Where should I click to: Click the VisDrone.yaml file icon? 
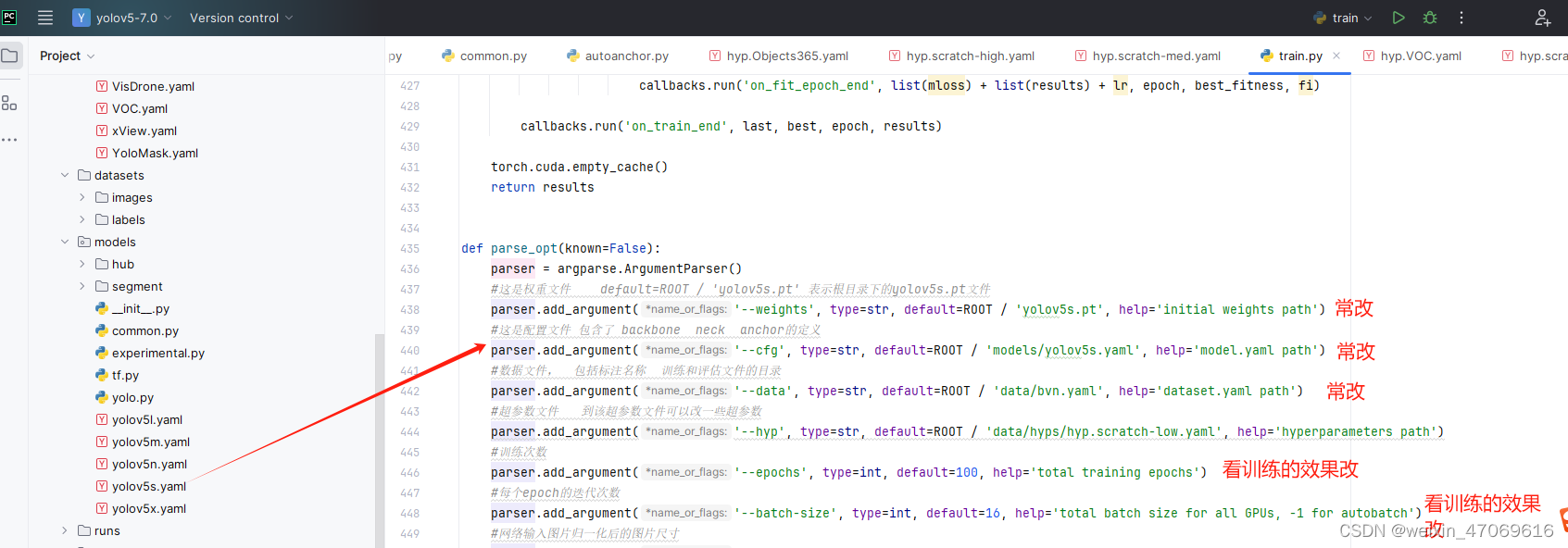(102, 86)
